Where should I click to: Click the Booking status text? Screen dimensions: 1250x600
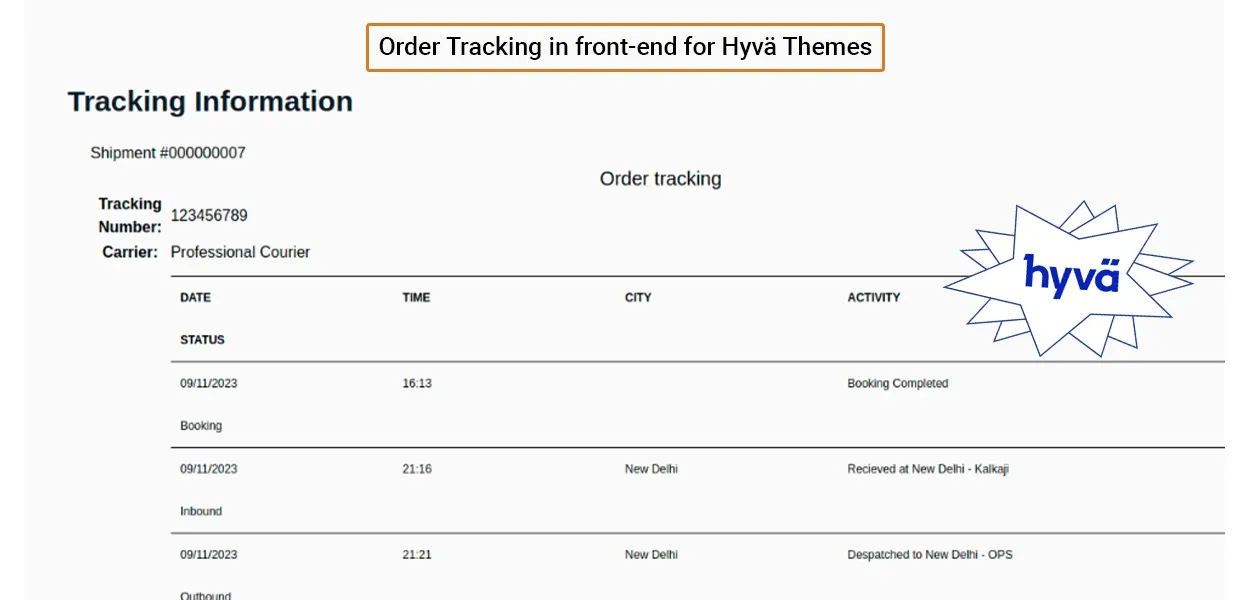201,426
